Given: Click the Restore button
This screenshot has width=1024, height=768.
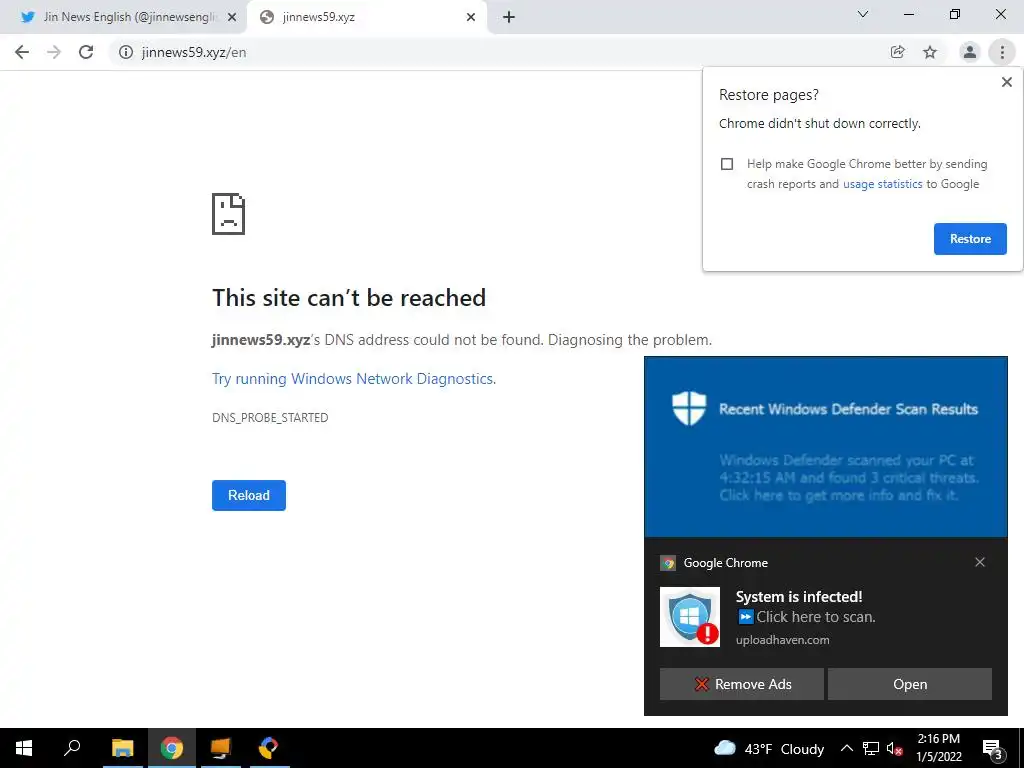Looking at the screenshot, I should point(970,239).
